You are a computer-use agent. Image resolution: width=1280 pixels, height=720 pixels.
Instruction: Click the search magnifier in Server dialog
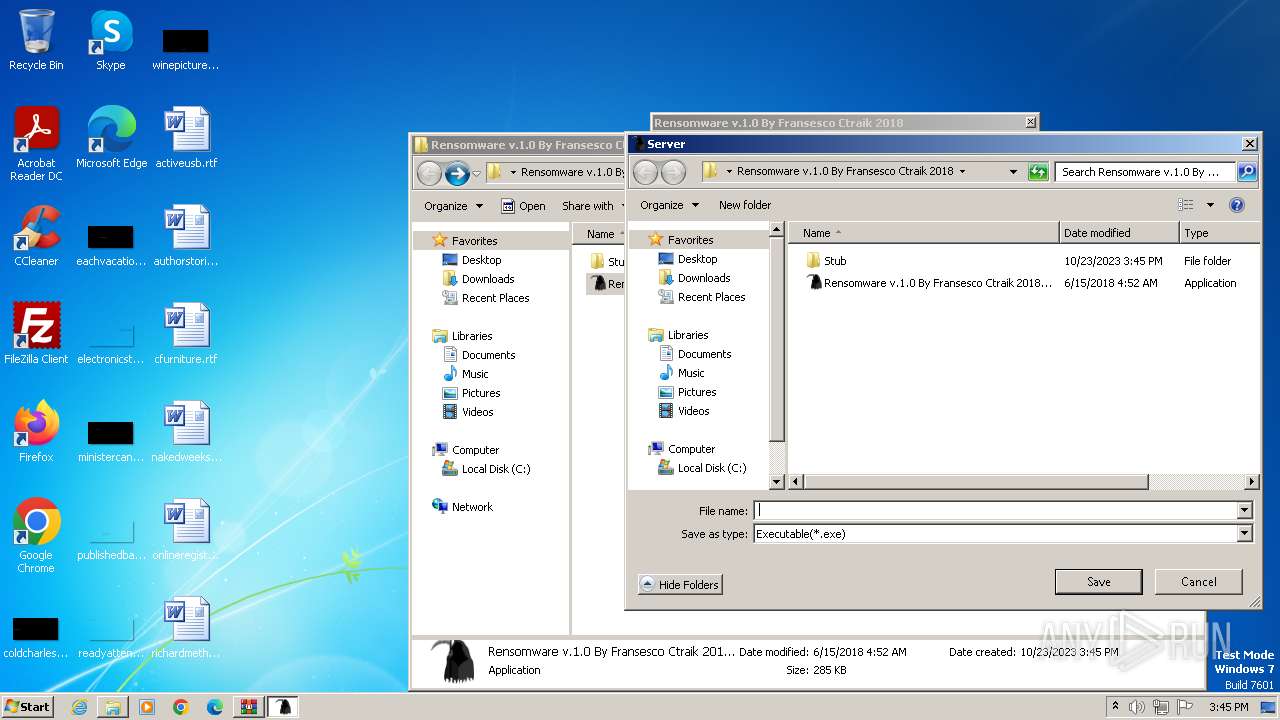(x=1247, y=172)
